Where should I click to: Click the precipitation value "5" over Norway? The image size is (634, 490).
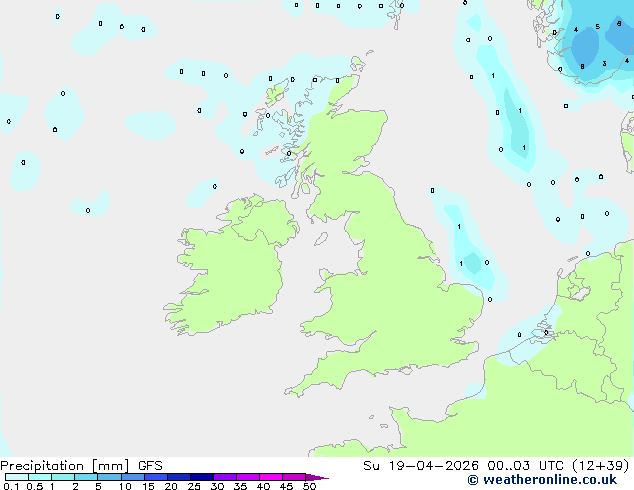click(x=598, y=27)
